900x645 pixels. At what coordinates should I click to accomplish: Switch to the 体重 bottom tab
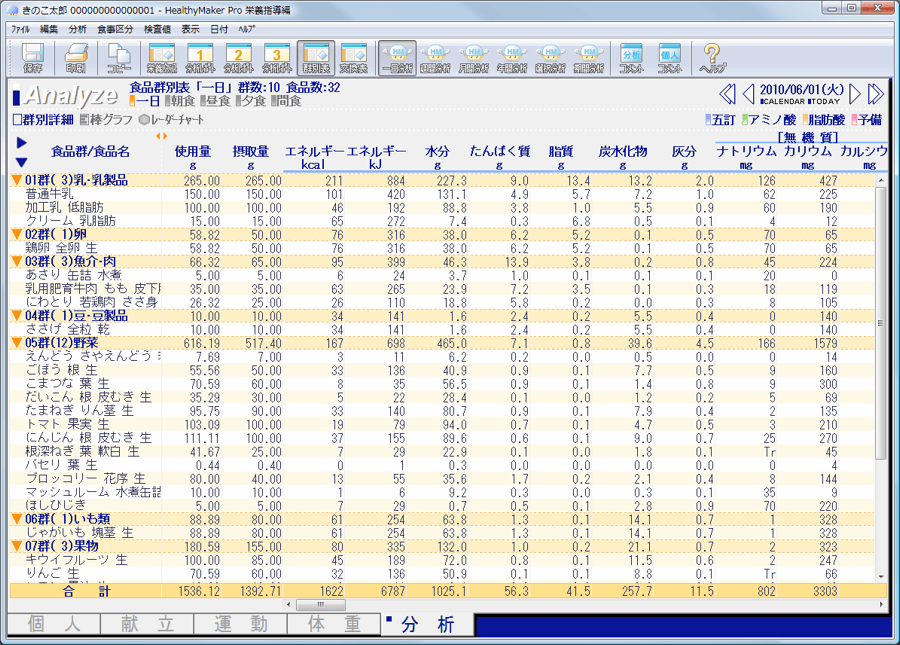point(334,624)
